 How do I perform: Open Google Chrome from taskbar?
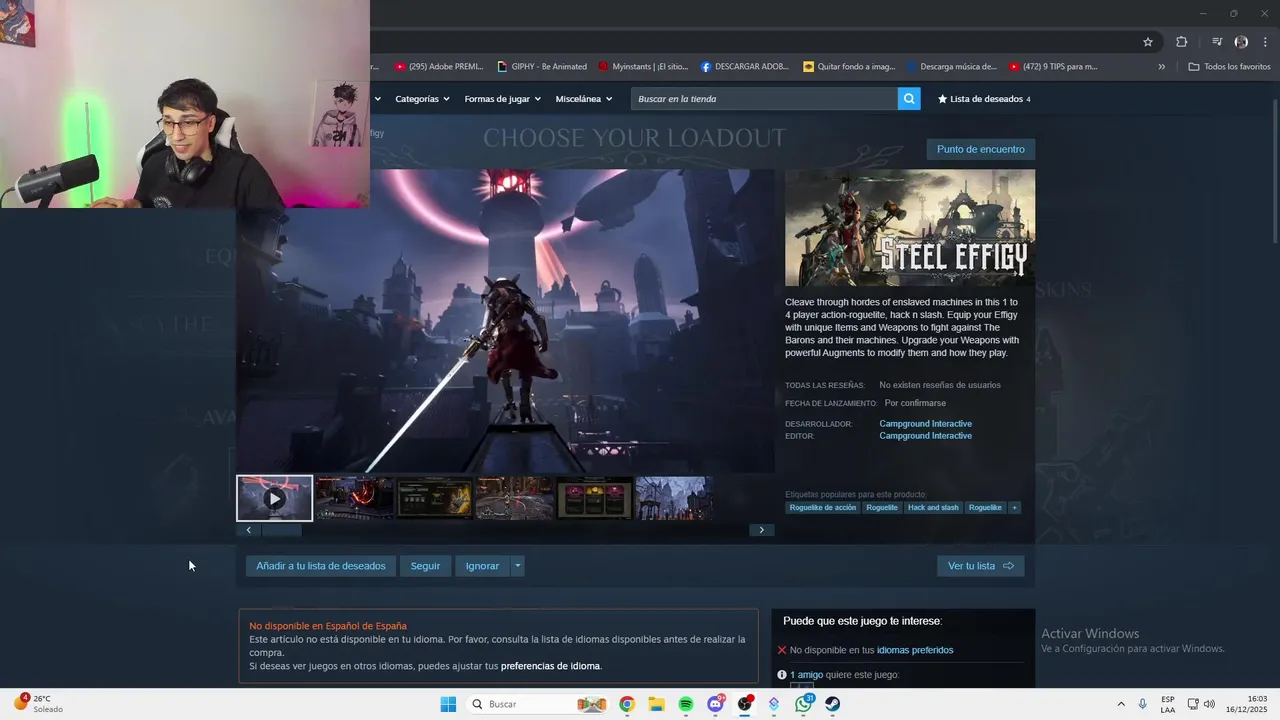coord(627,704)
